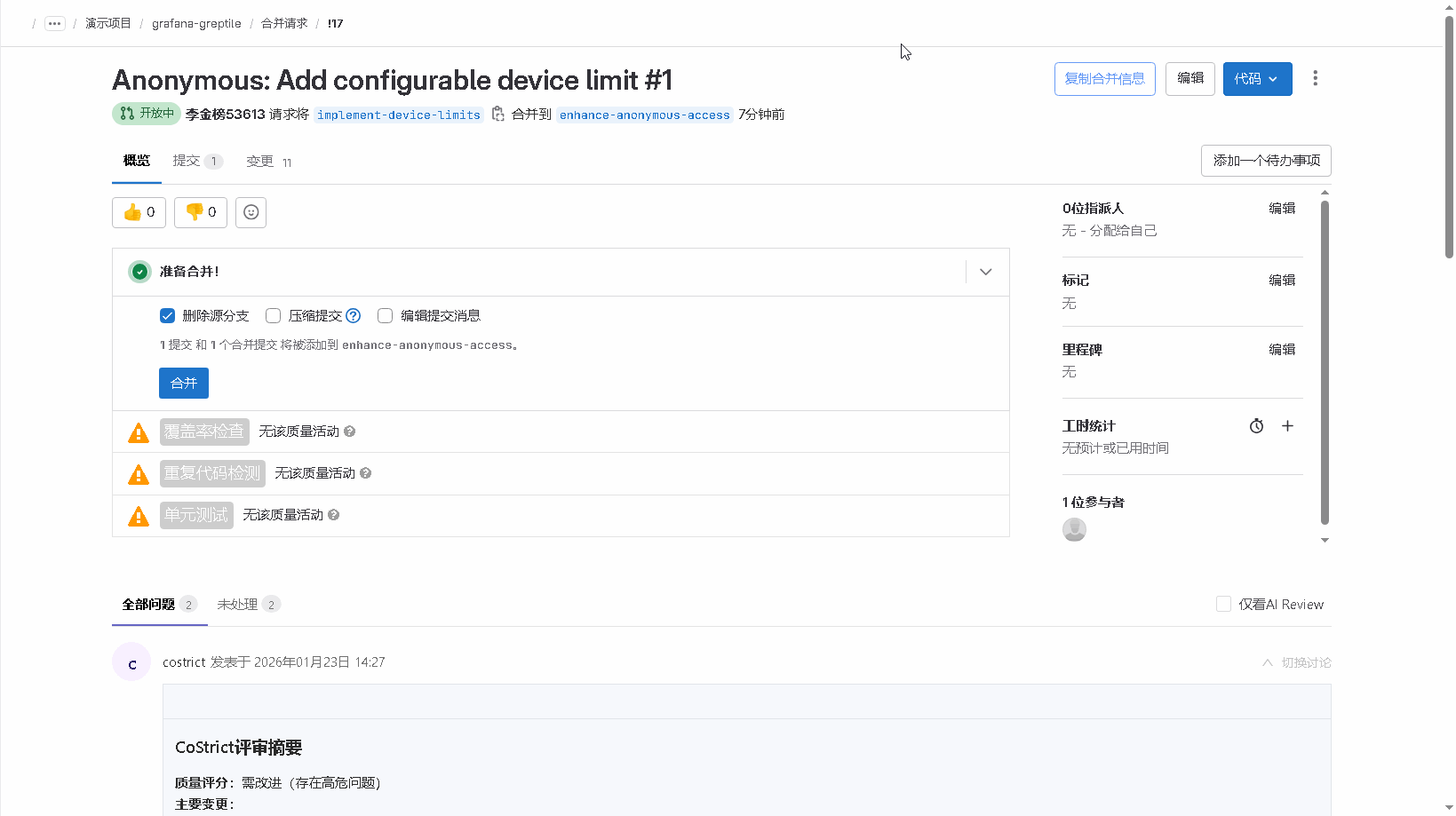The height and width of the screenshot is (816, 1456).
Task: Enable the 压缩提交 checkbox
Action: (274, 316)
